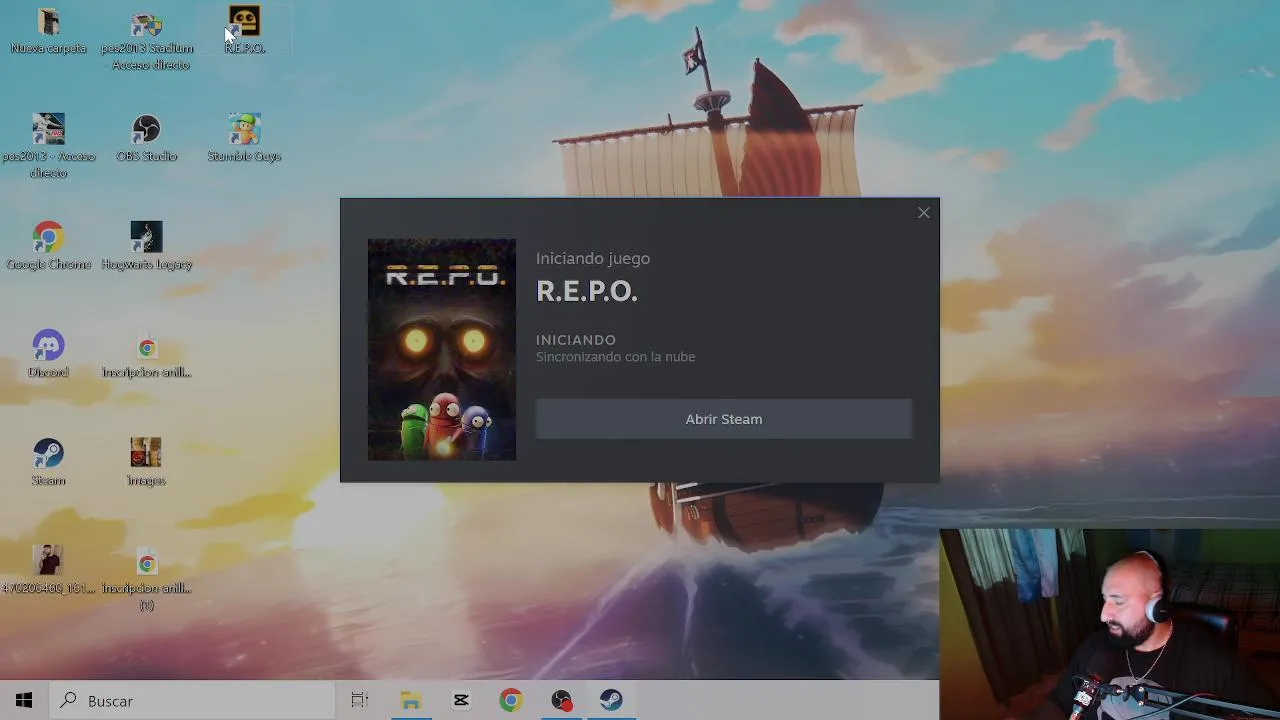Select the pes2013 Stadium shortcut icon
Screen dimensions: 1280x720
tap(147, 40)
